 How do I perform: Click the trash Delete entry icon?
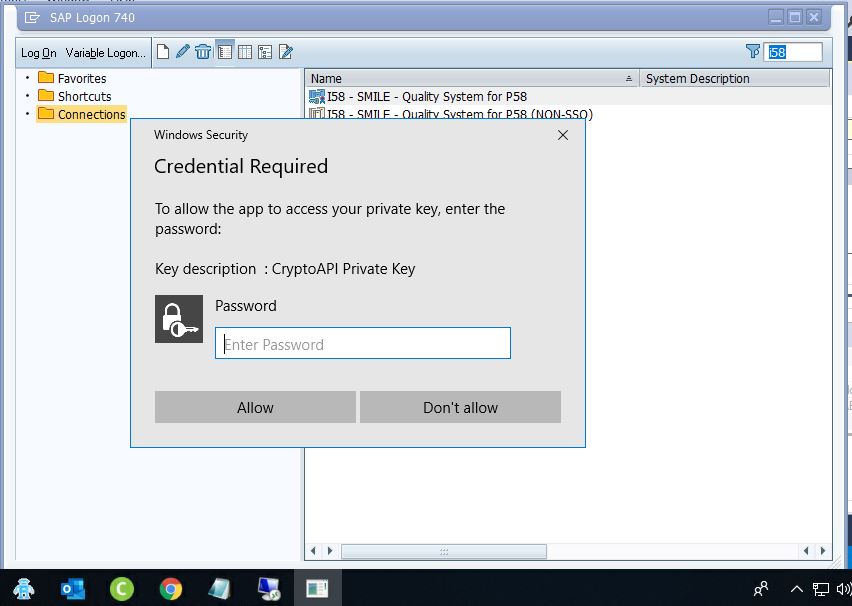(203, 52)
